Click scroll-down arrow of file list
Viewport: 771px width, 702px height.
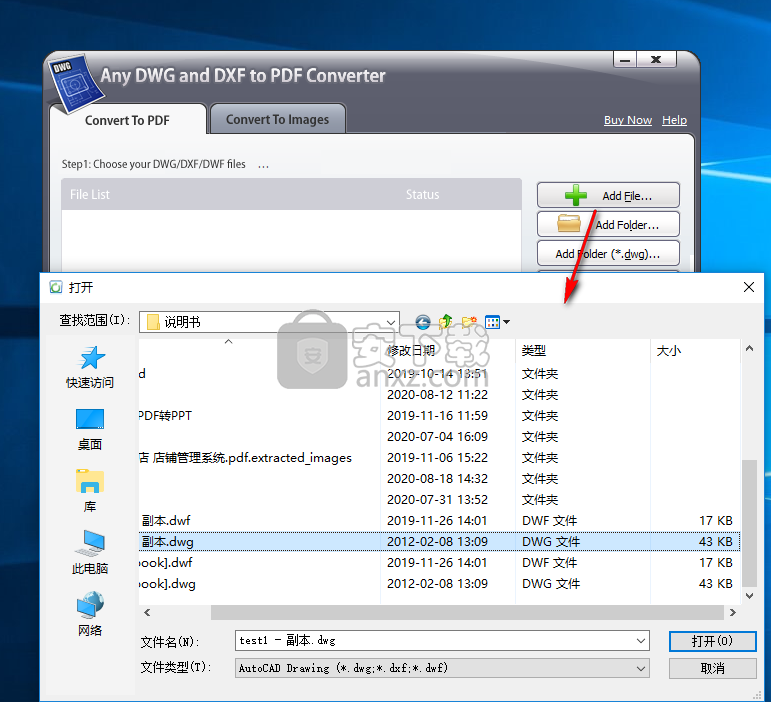pos(749,595)
